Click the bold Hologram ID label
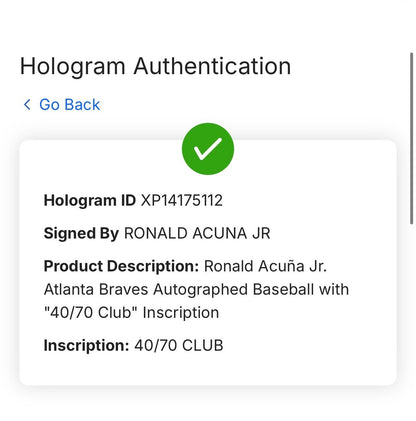This screenshot has height=421, width=416. coord(90,201)
